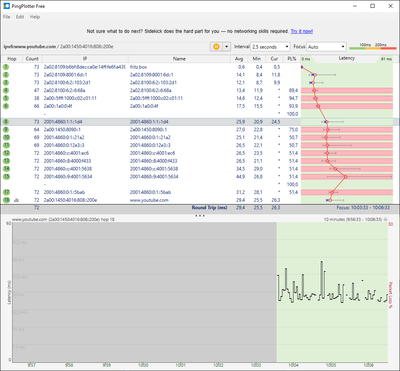Viewport: 400px width, 371px height.
Task: Click the Latency graph column header
Action: (x=347, y=58)
